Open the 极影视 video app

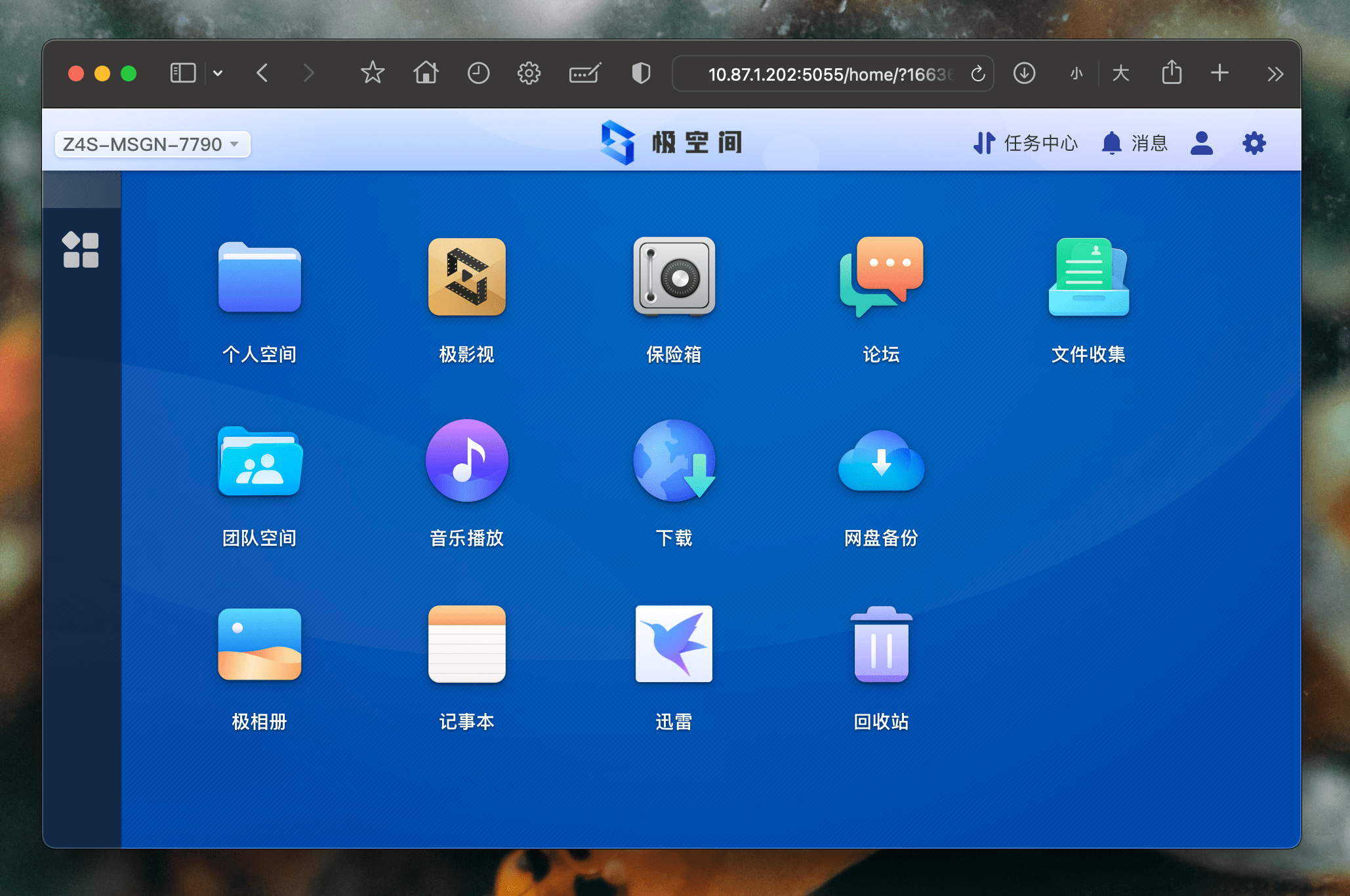tap(466, 277)
